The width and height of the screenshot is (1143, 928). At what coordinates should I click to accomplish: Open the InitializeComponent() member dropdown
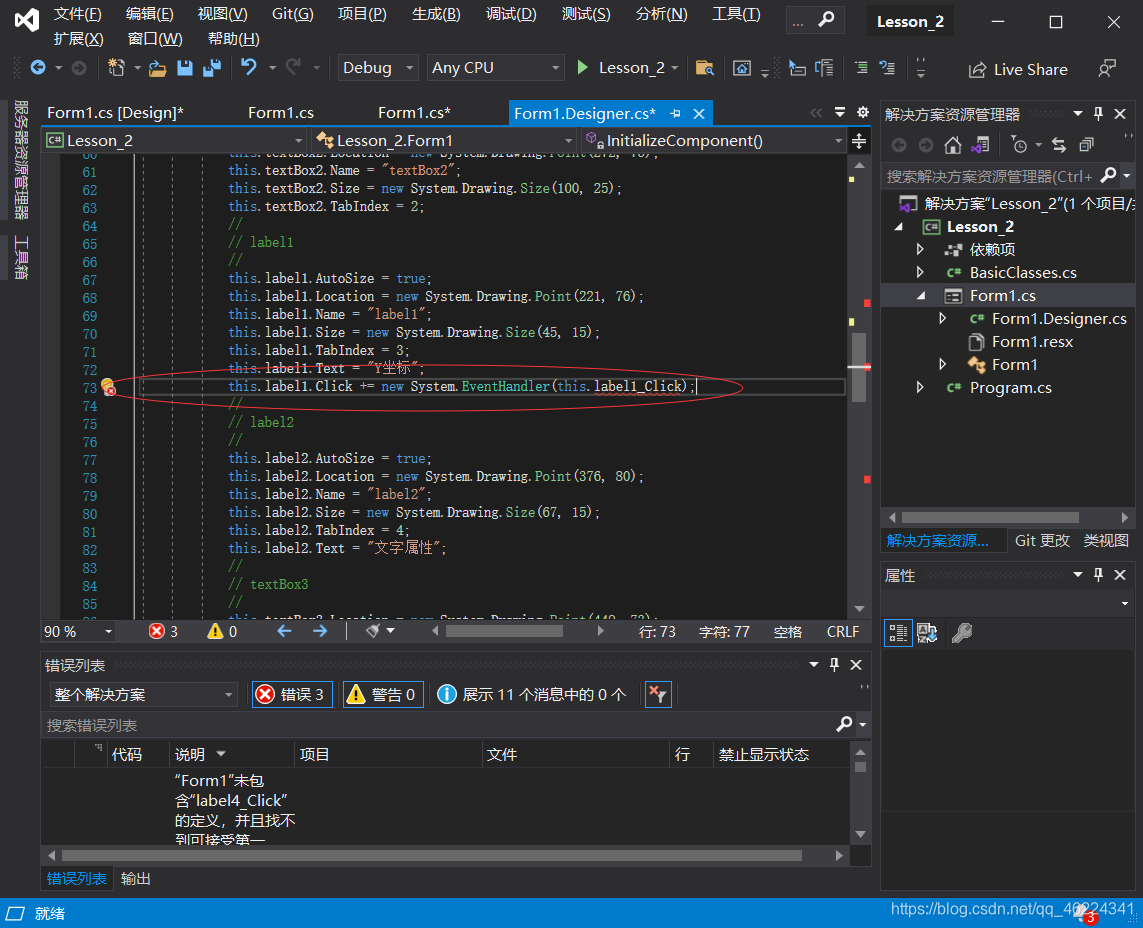tap(714, 141)
